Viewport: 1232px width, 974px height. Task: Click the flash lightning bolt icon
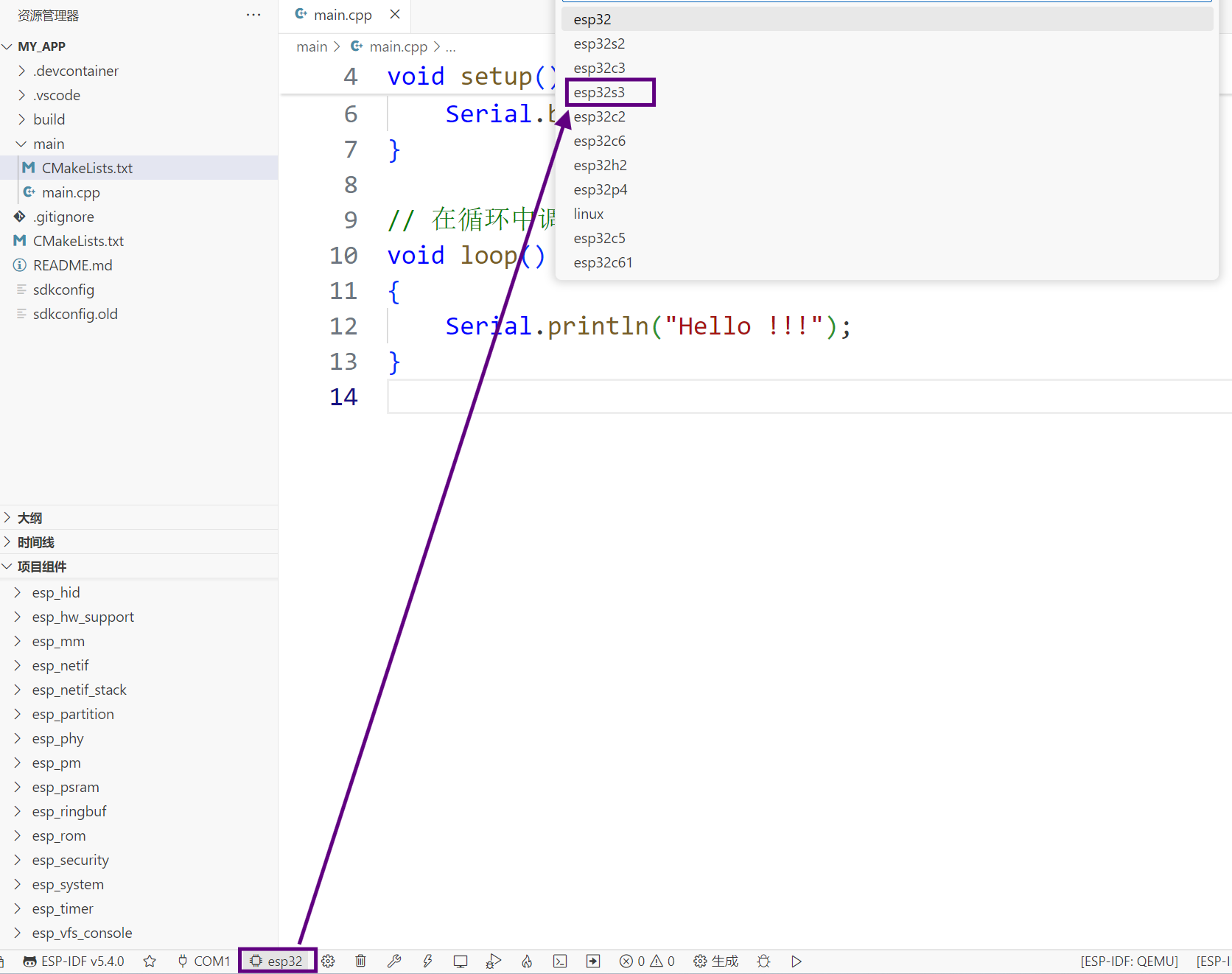427,961
